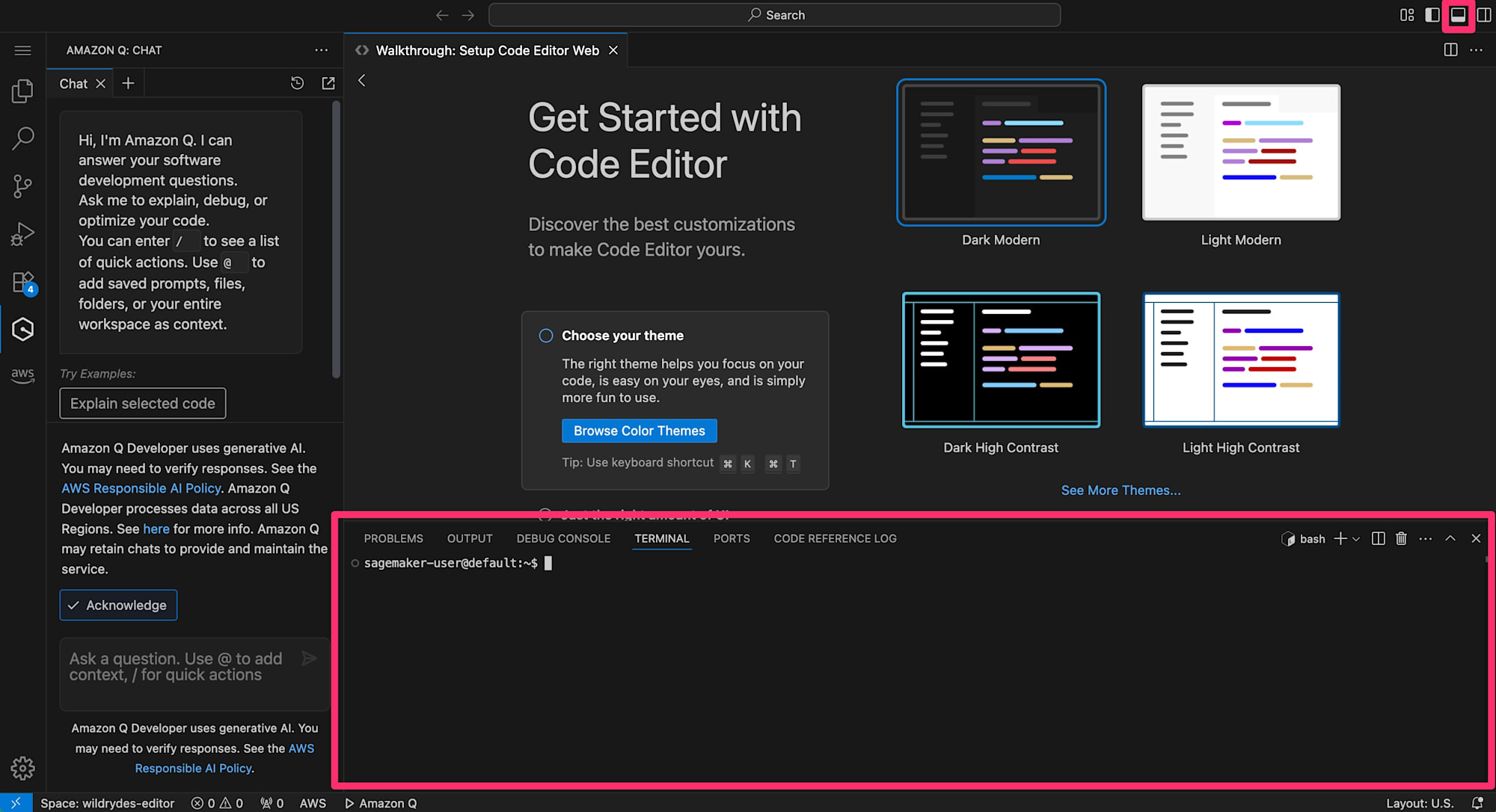The width and height of the screenshot is (1496, 812).
Task: Select the Light High Contrast theme thumbnail
Action: 1240,360
